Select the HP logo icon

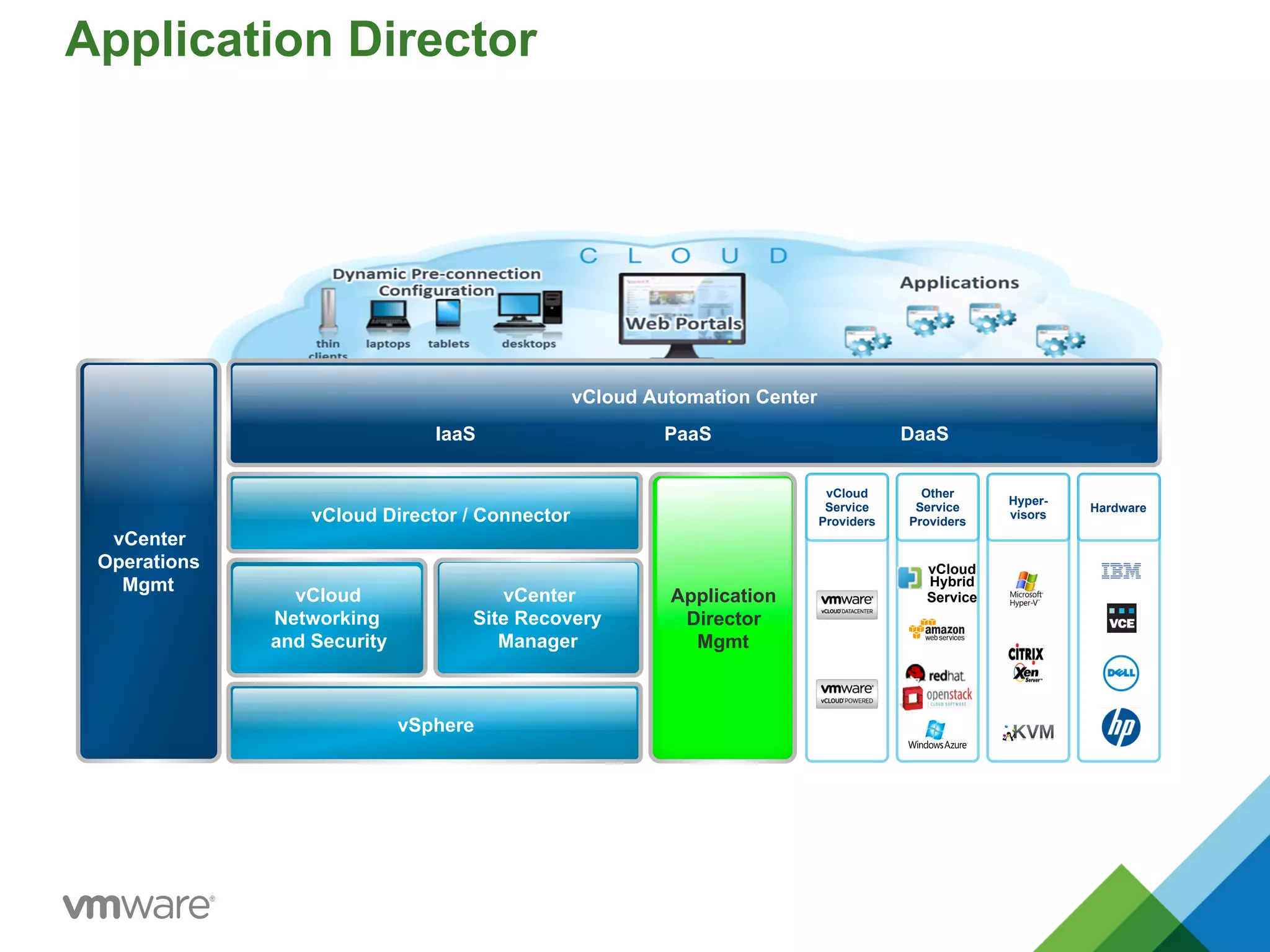[x=1121, y=728]
